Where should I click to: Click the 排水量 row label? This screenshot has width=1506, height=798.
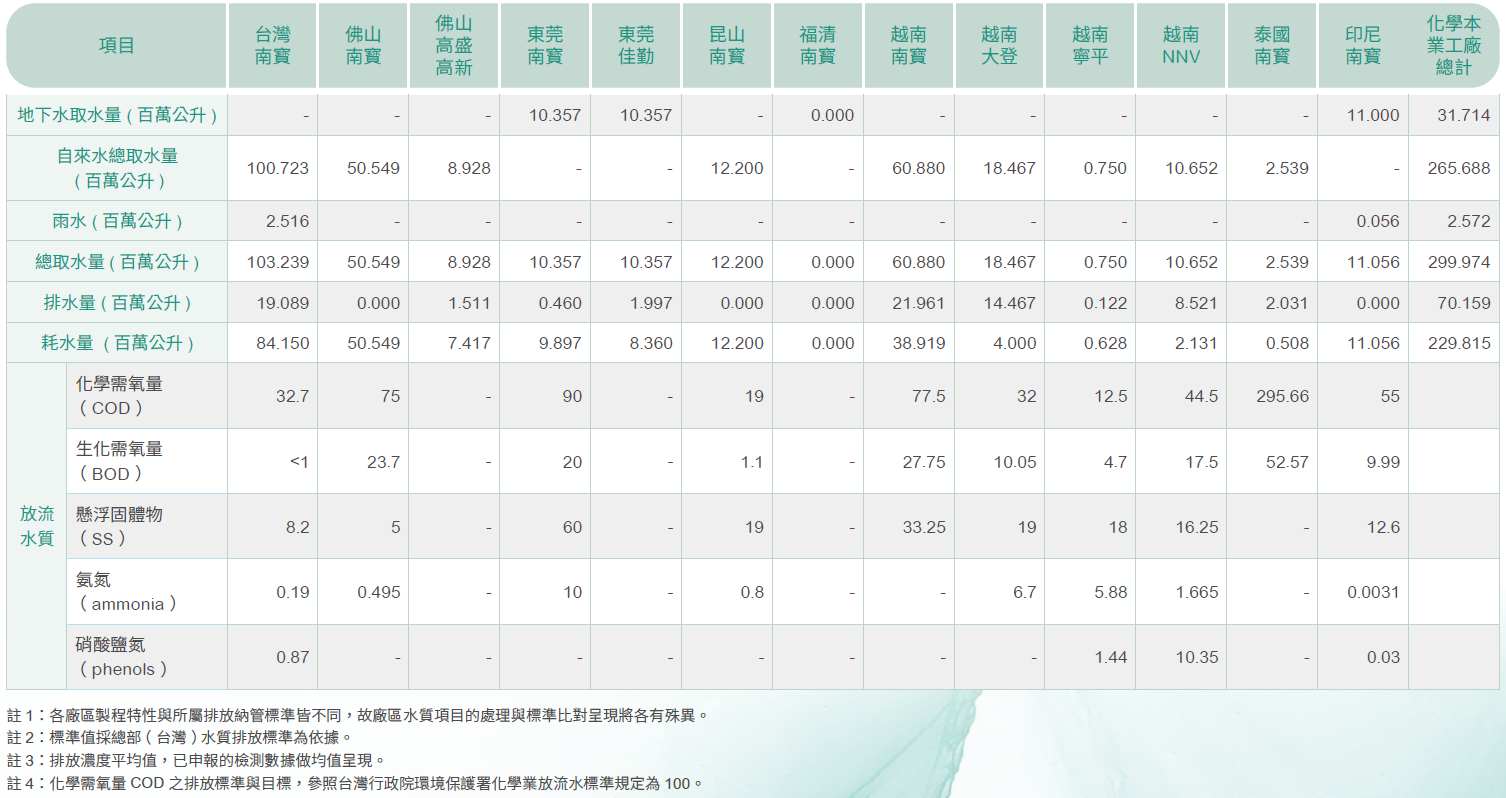[x=118, y=302]
